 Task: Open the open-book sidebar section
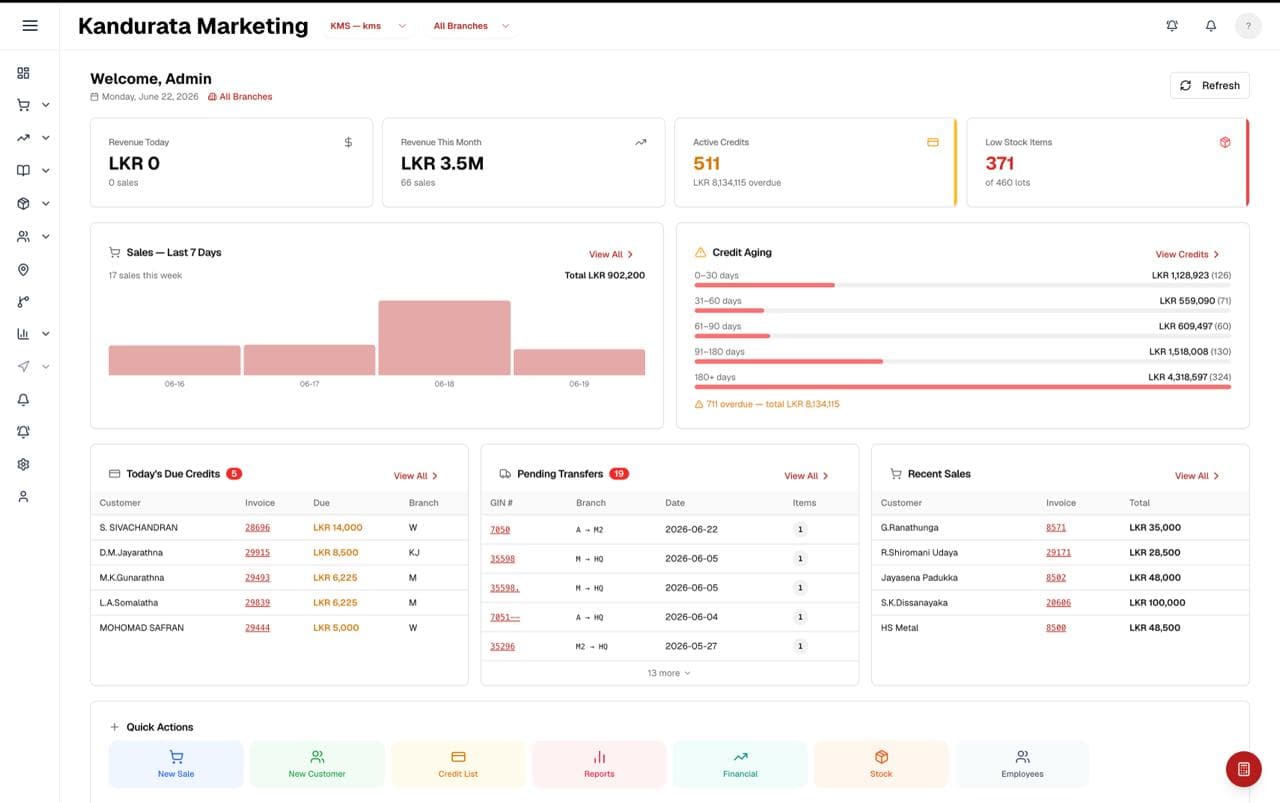pyautogui.click(x=23, y=171)
